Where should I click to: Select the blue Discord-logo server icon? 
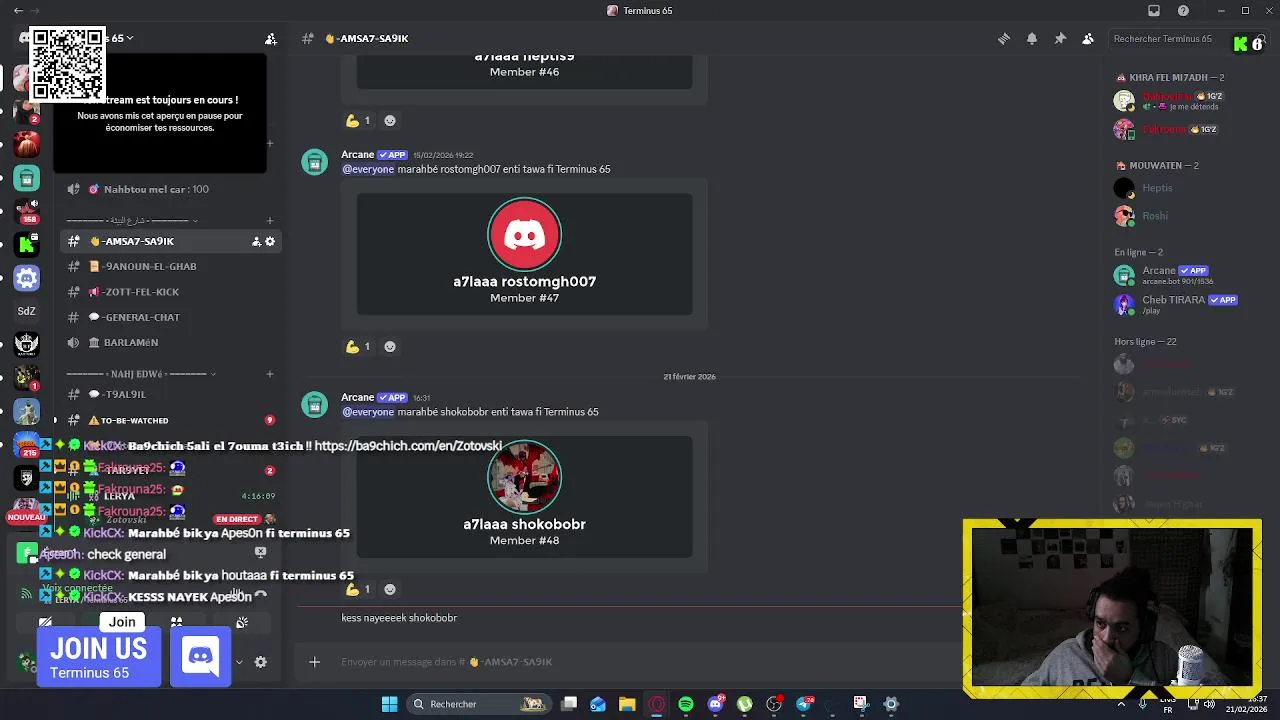[27, 278]
